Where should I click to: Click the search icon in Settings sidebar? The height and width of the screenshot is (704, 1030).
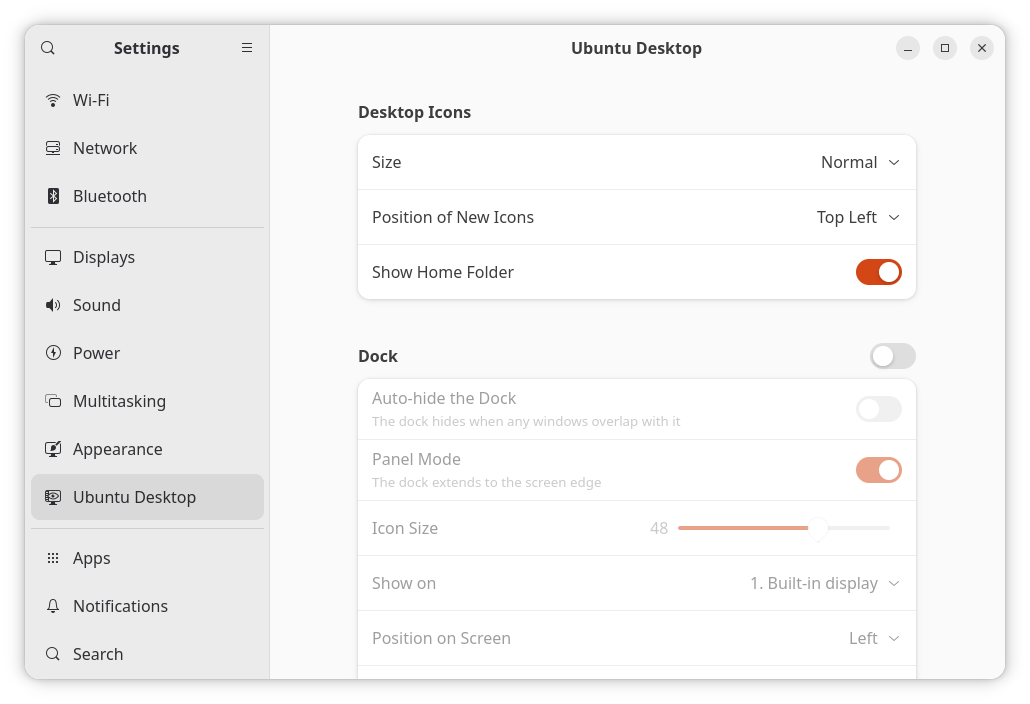click(x=48, y=48)
